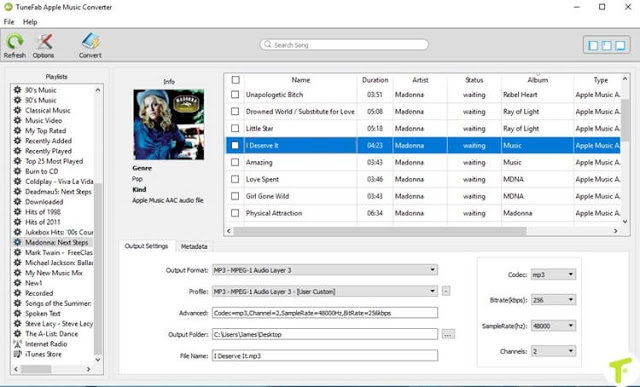The image size is (640, 387).
Task: Click in the Search Song field
Action: tap(344, 44)
